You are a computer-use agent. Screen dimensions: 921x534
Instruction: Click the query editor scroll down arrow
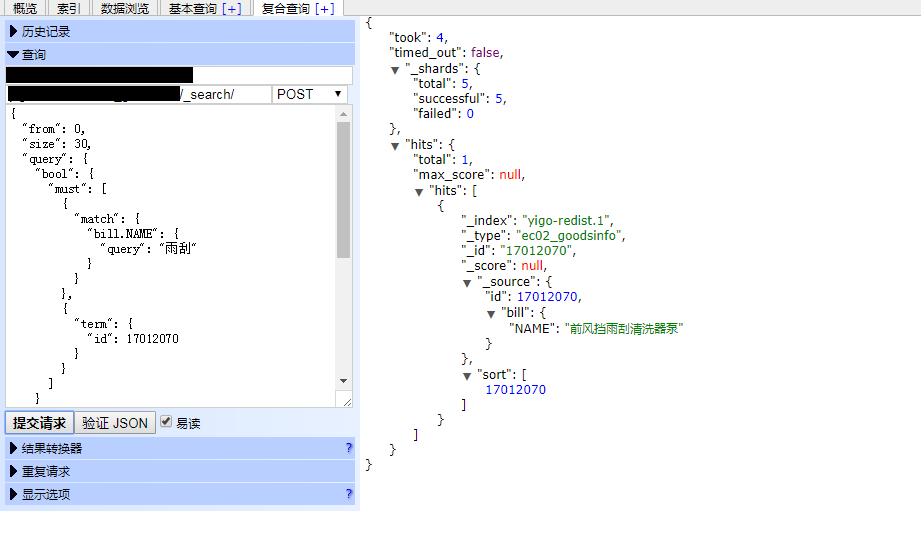[344, 381]
